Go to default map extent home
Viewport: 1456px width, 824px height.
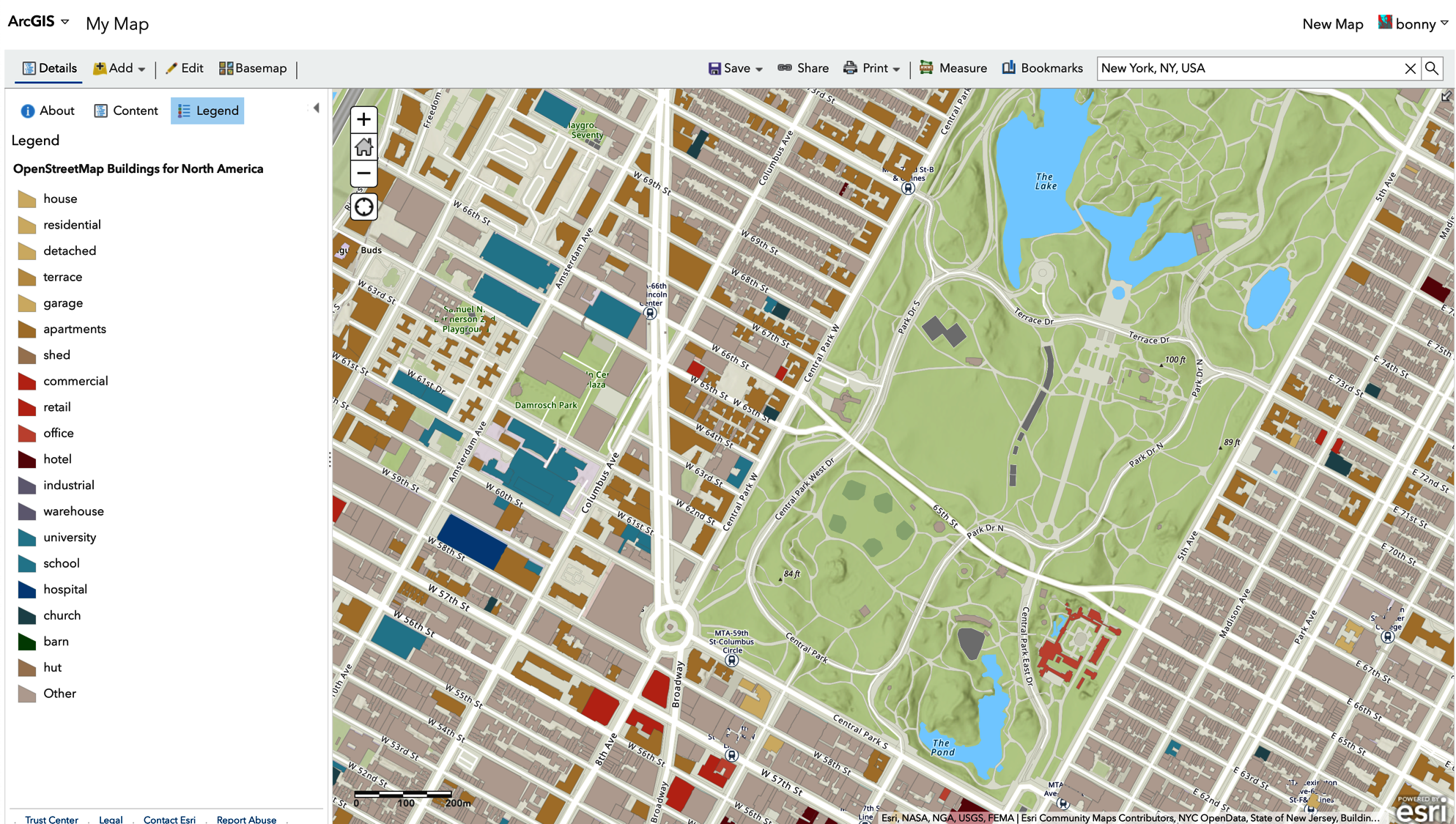click(x=363, y=146)
